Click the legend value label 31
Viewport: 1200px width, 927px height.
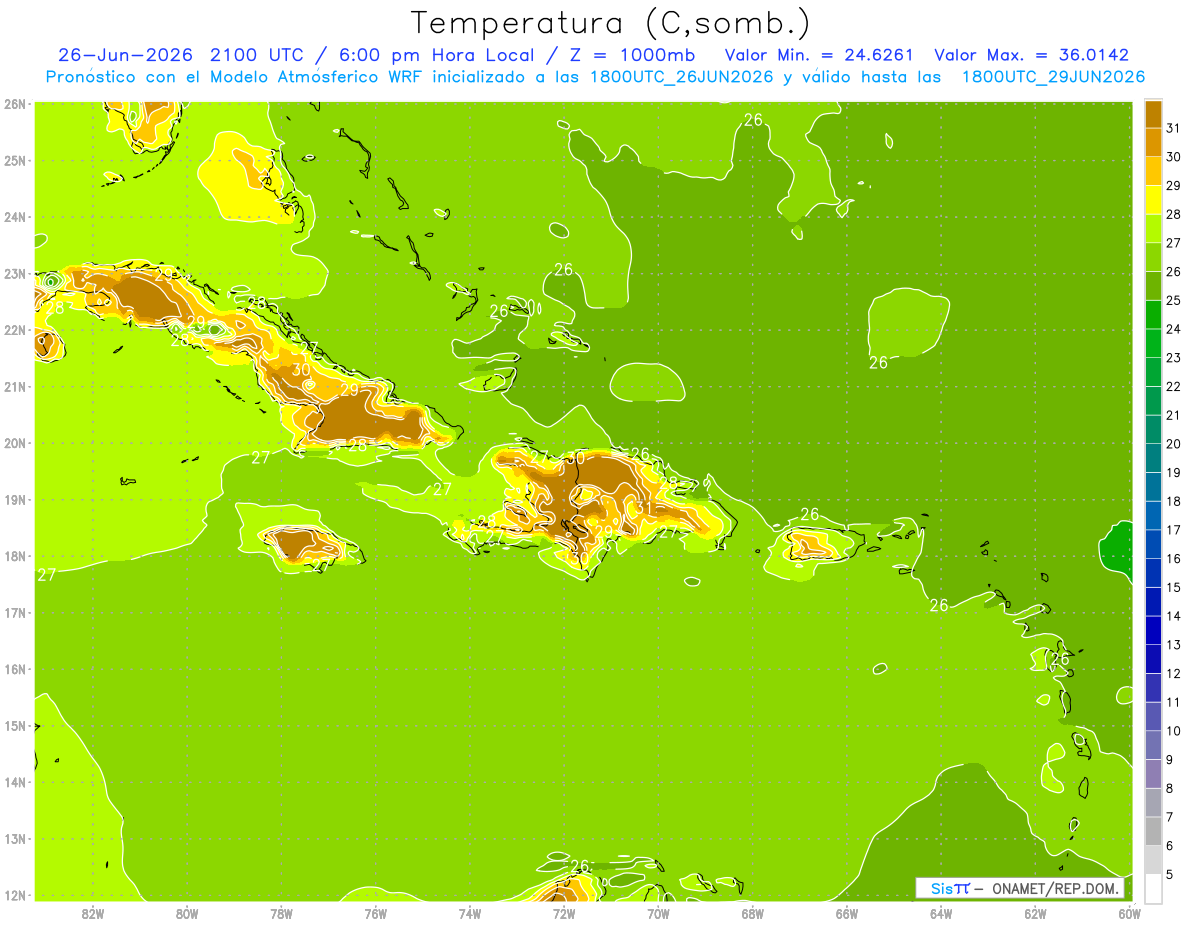point(1173,128)
